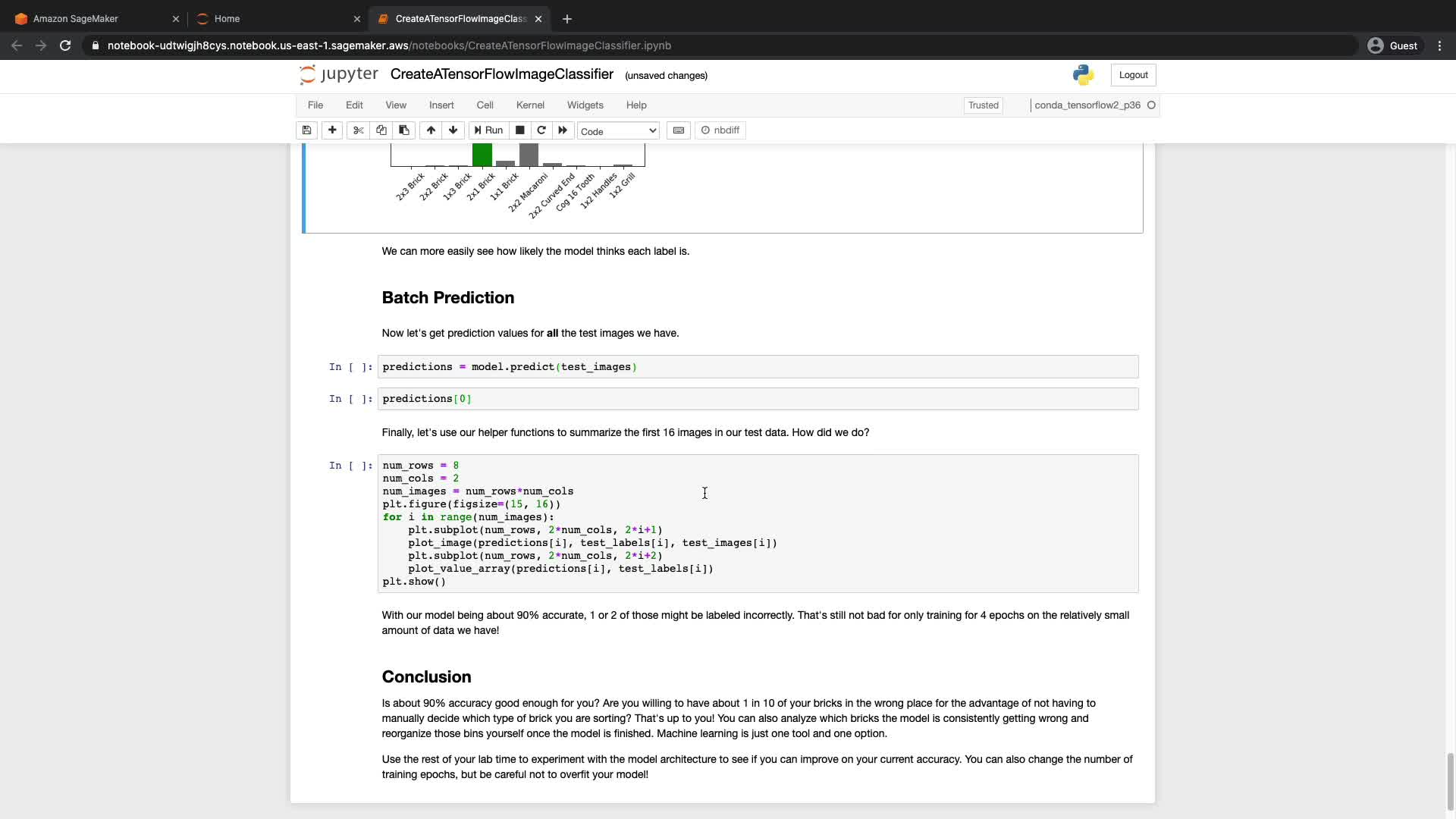Open the Widgets menu
Viewport: 1456px width, 819px height.
(x=585, y=105)
